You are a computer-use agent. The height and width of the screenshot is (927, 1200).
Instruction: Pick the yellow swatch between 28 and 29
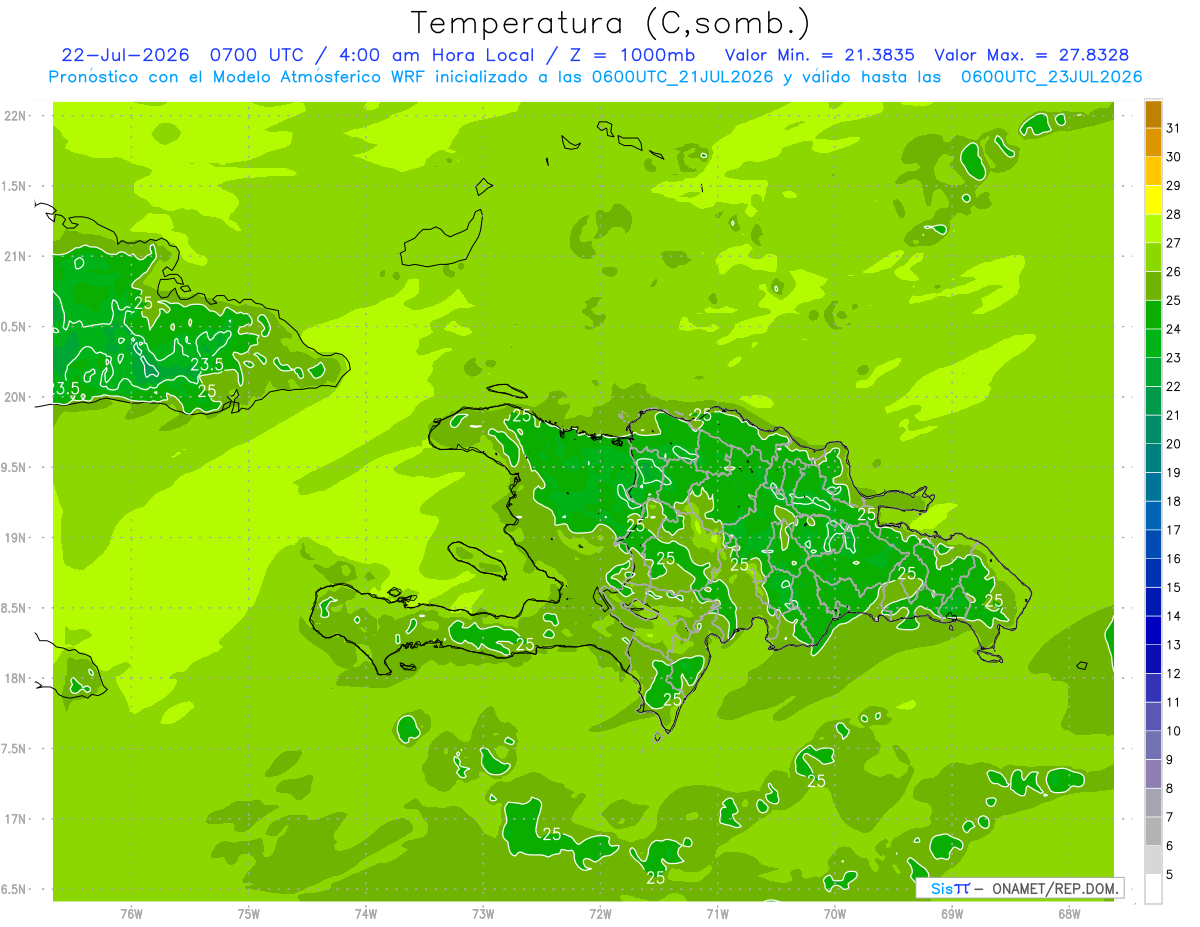coord(1153,200)
